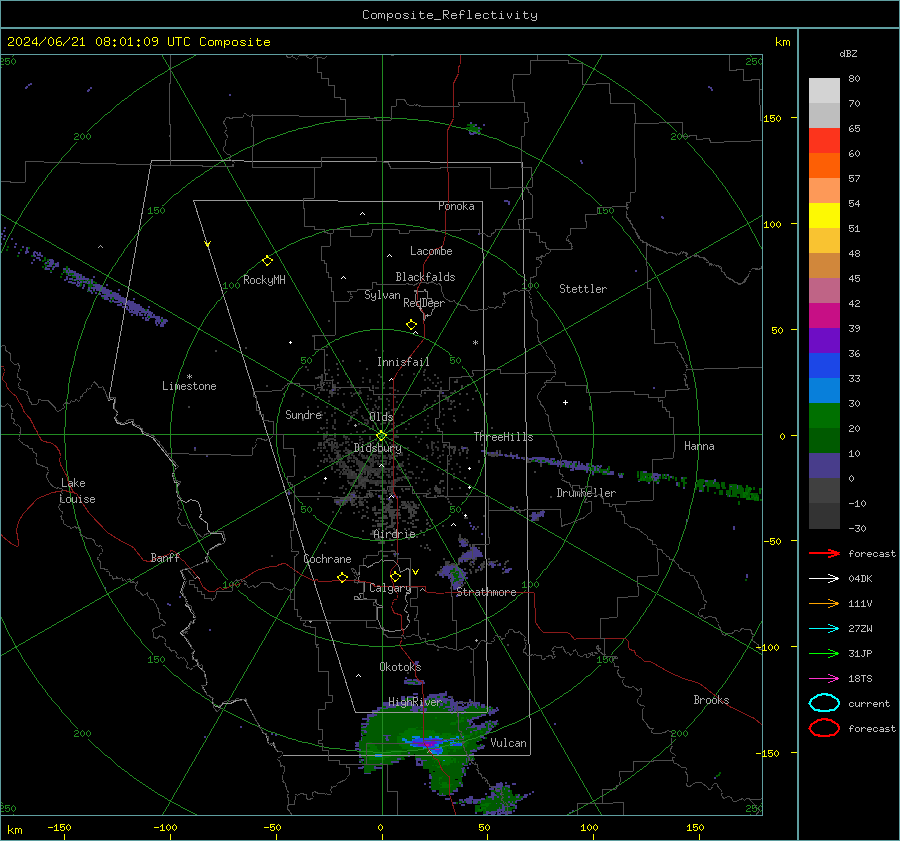Click the Hanna city label

pos(699,446)
